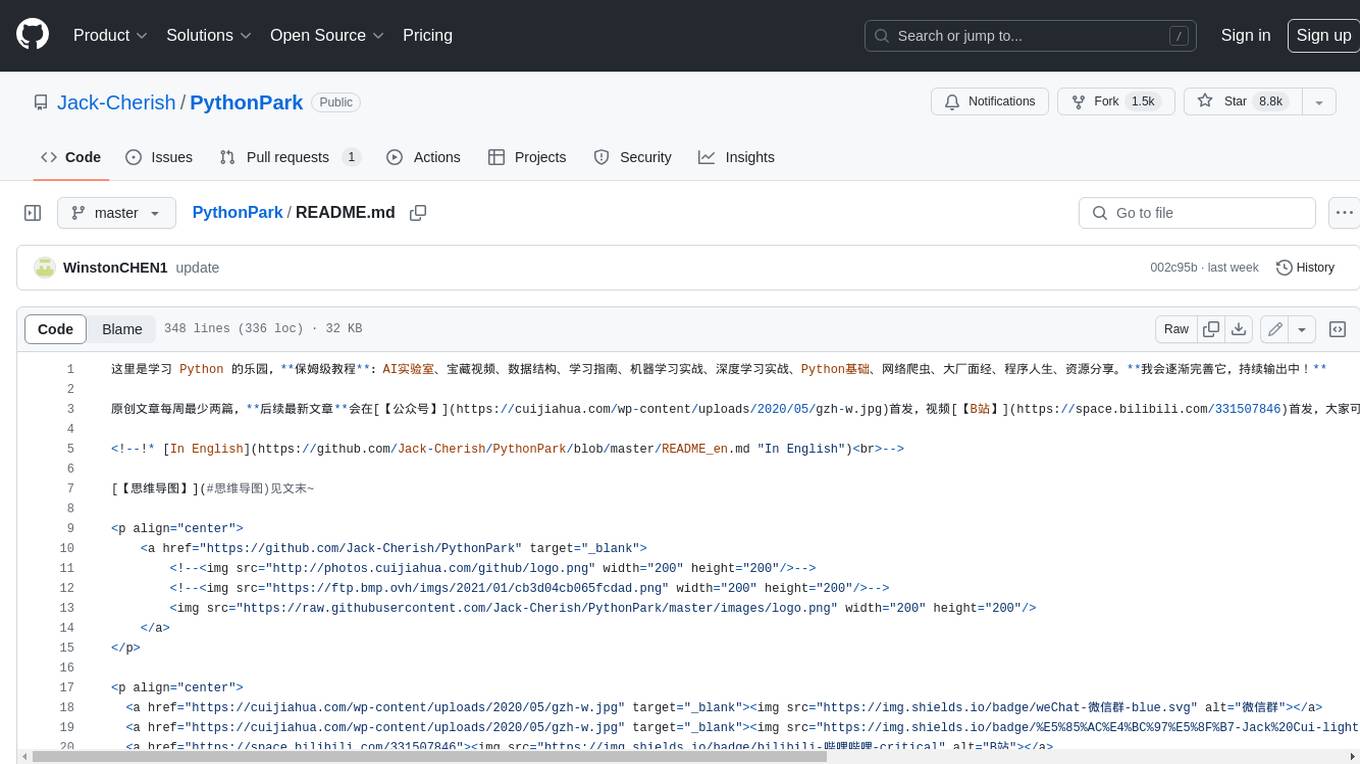Open the Raw file view

click(1176, 329)
